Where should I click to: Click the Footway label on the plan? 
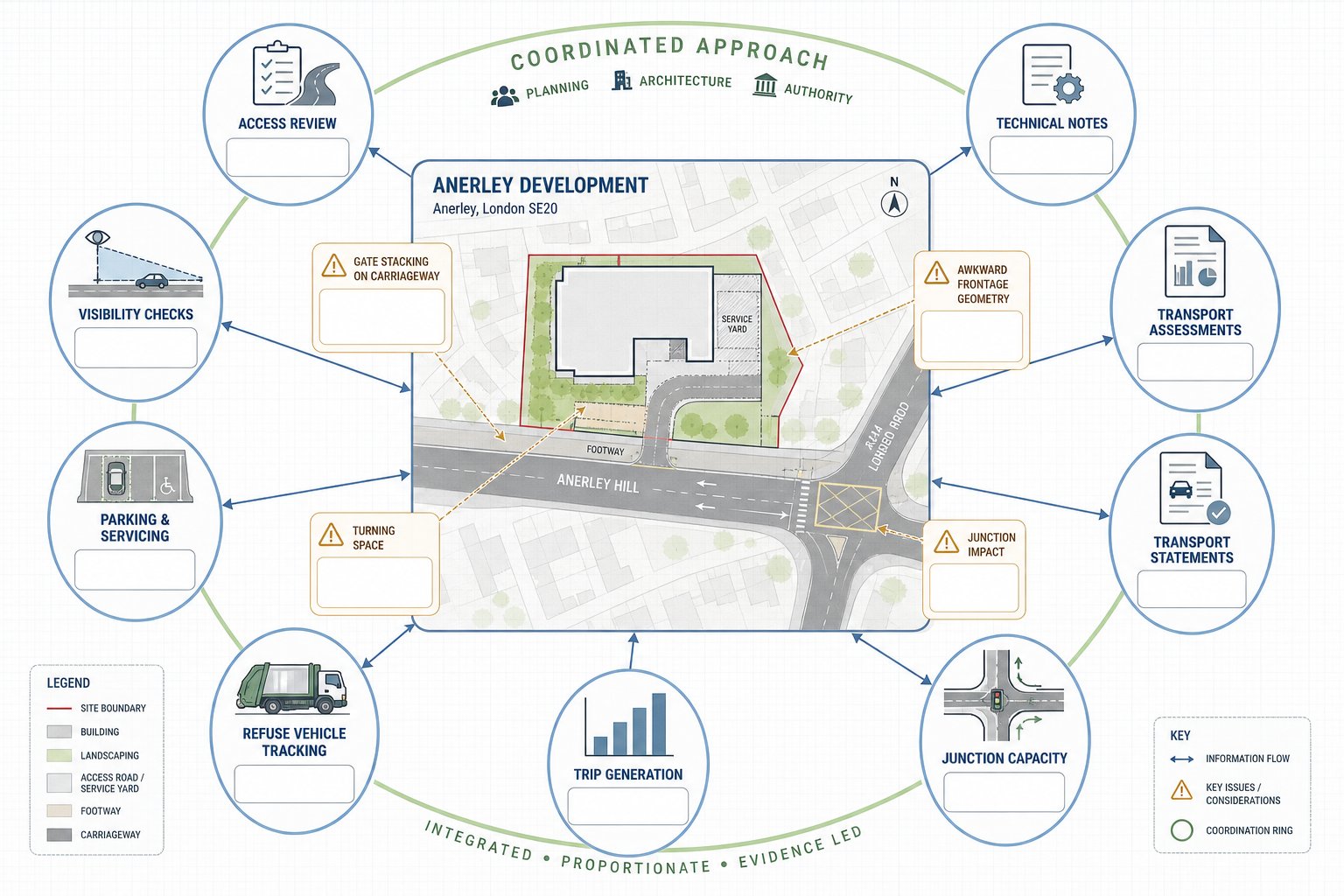(605, 451)
